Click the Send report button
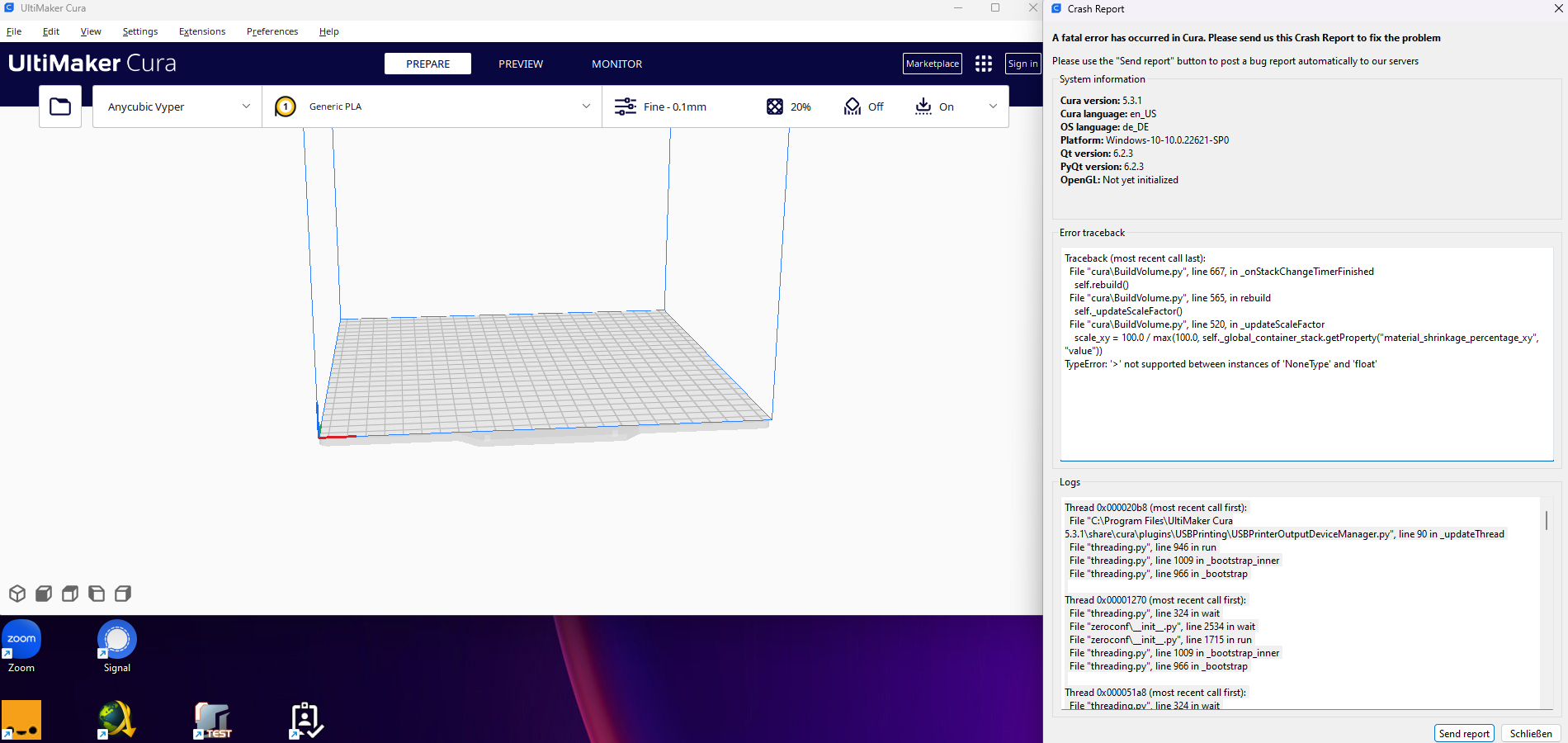The height and width of the screenshot is (743, 1568). pyautogui.click(x=1464, y=733)
